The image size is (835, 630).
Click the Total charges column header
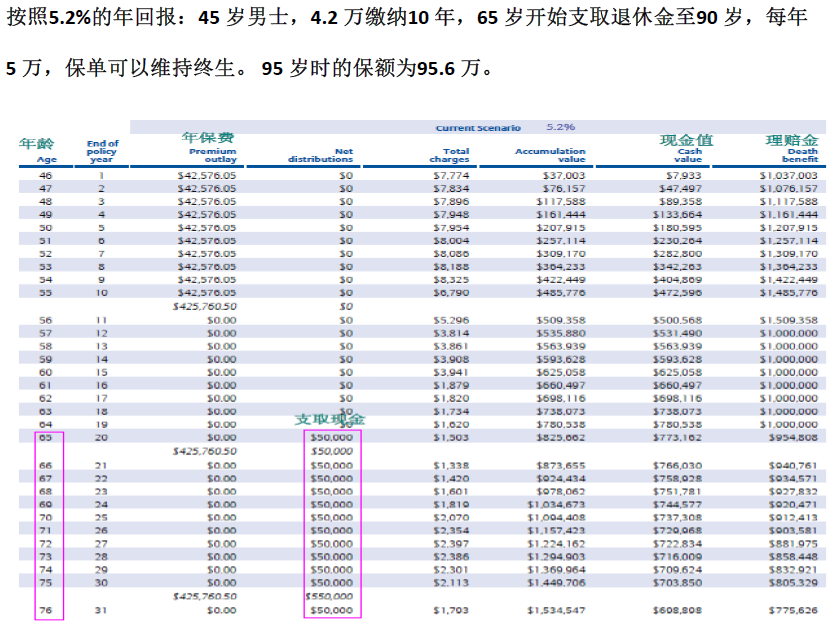pyautogui.click(x=450, y=156)
